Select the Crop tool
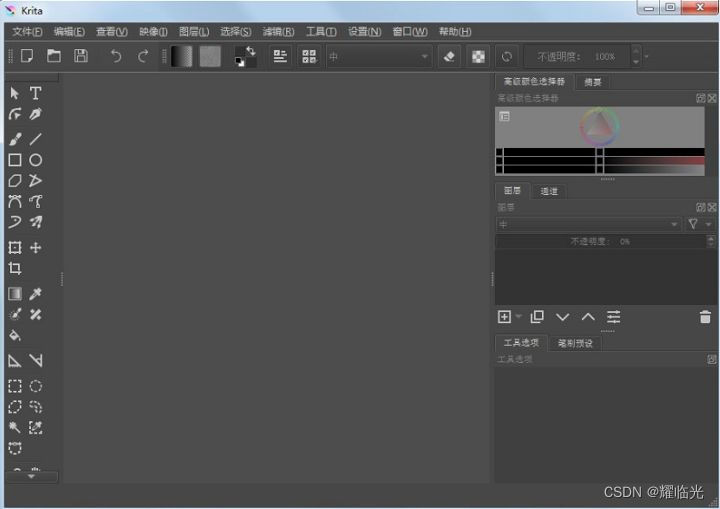The width and height of the screenshot is (720, 509). 15,268
